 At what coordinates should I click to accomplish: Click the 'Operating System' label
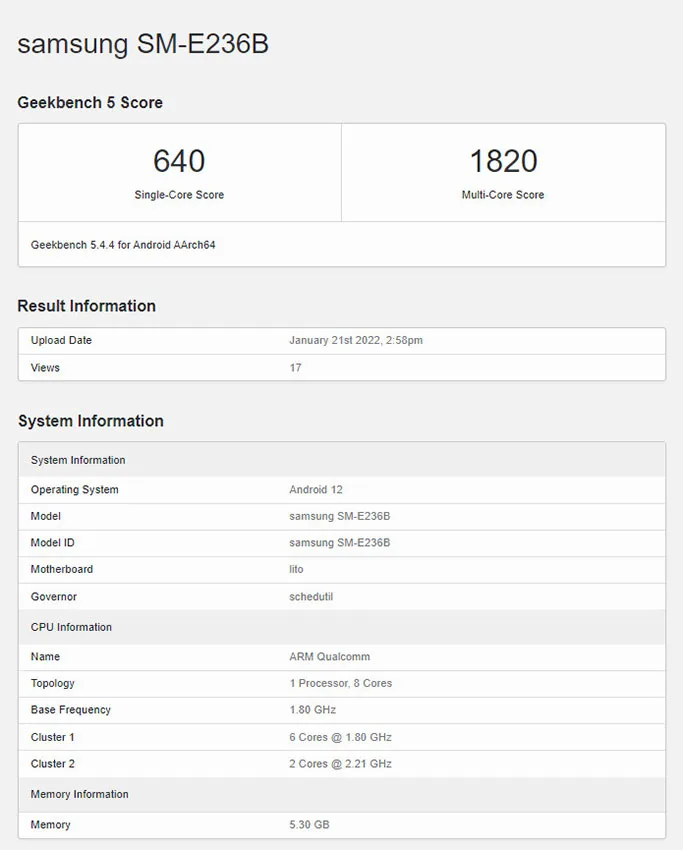[74, 490]
